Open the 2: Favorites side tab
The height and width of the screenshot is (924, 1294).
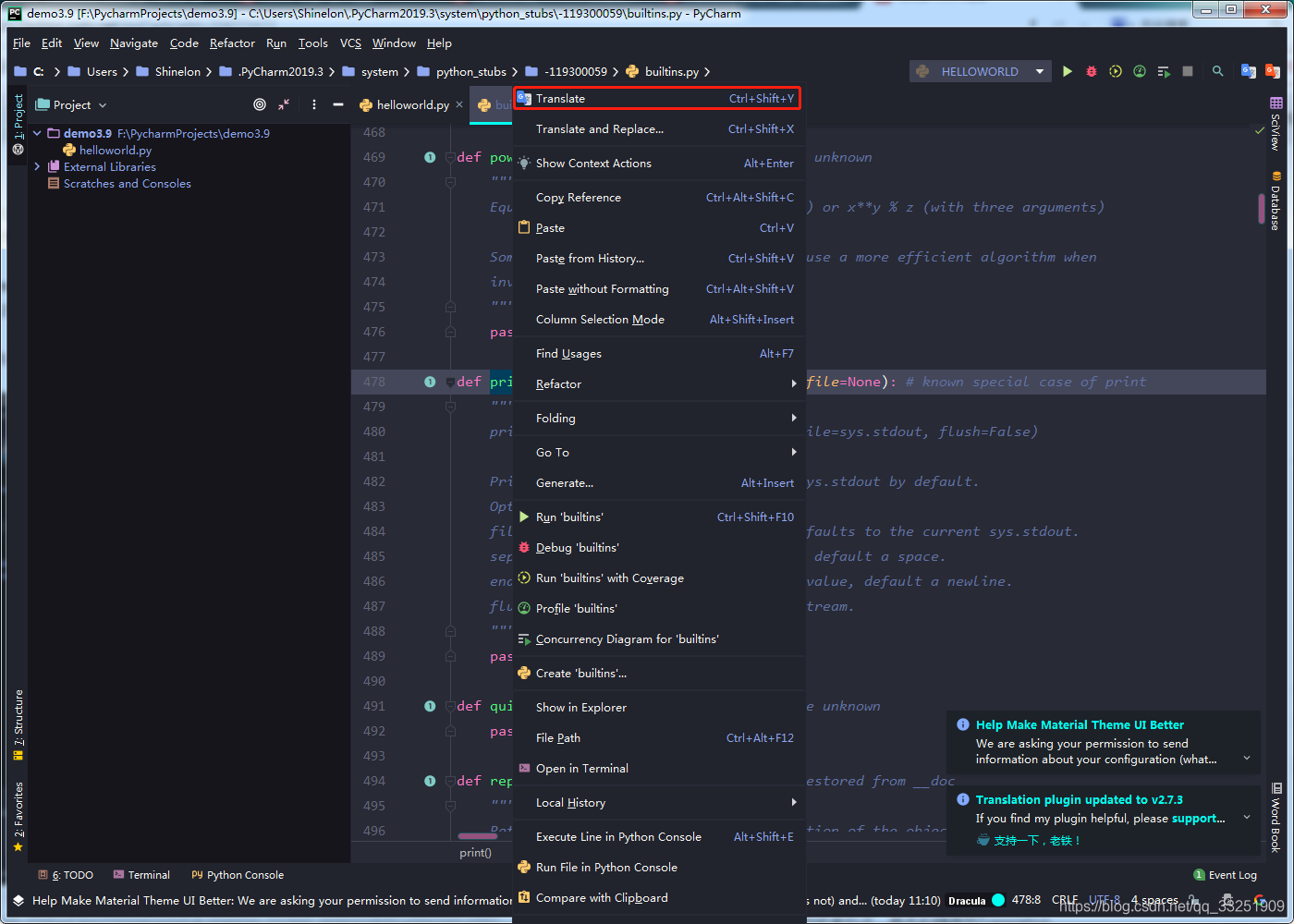click(18, 817)
